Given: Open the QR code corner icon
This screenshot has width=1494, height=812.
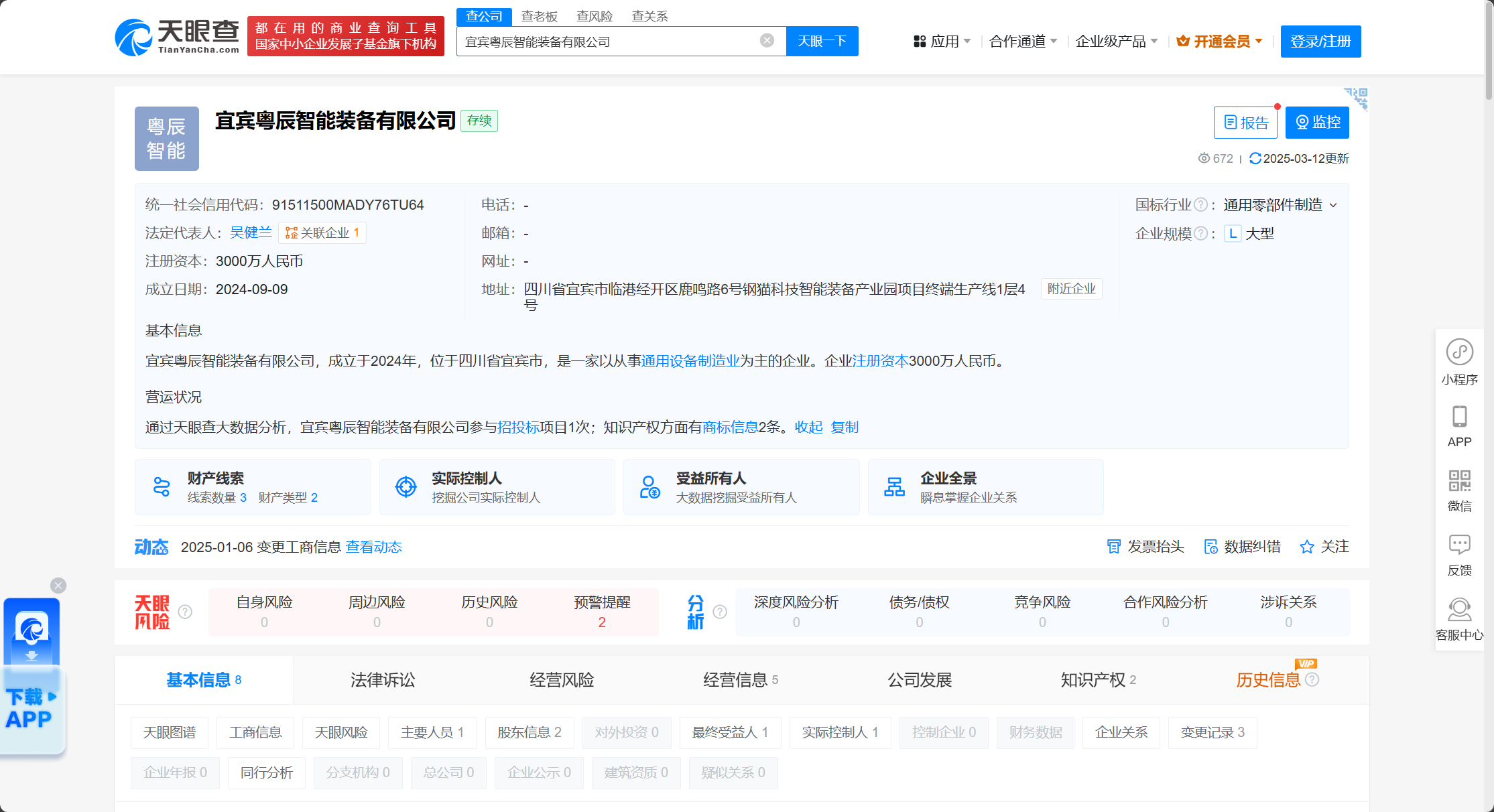Looking at the screenshot, I should point(1356,98).
